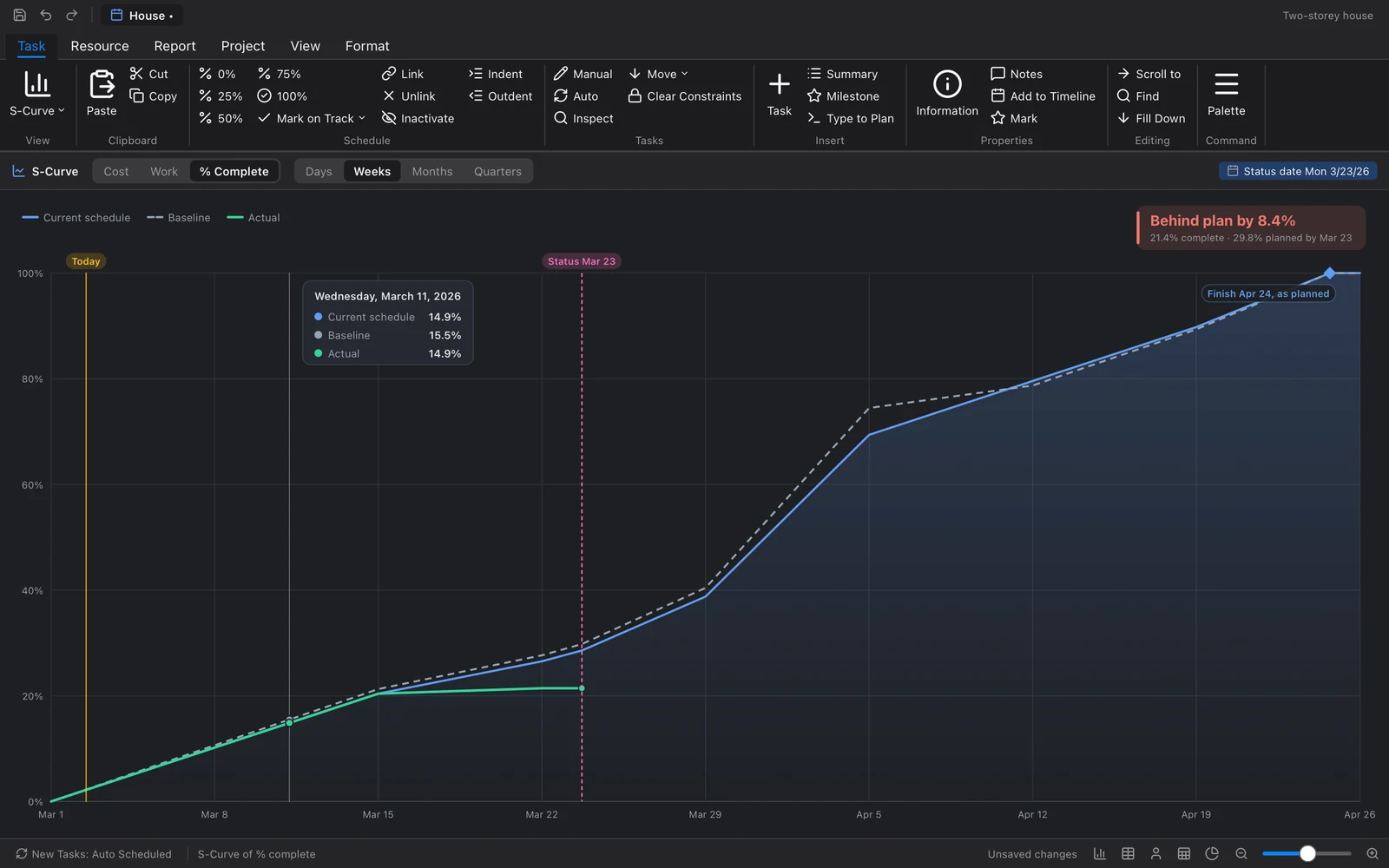The width and height of the screenshot is (1389, 868).
Task: Insert a new Task
Action: (780, 93)
